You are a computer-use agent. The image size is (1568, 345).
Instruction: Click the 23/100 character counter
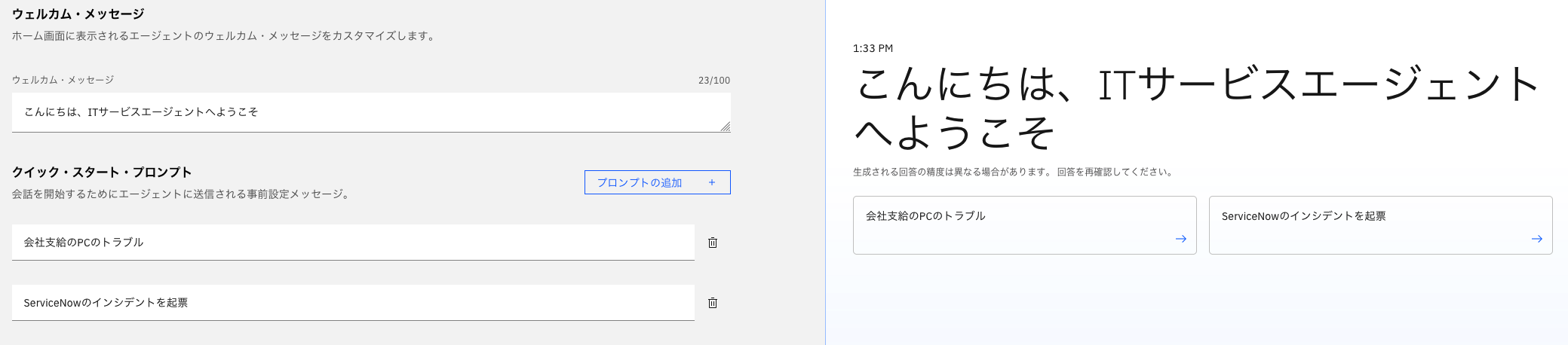pyautogui.click(x=713, y=81)
